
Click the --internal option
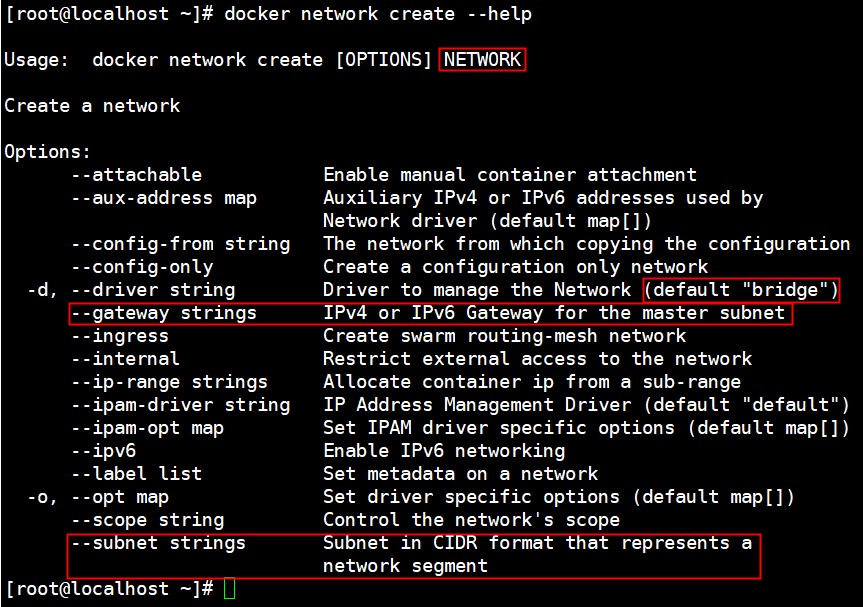pos(125,359)
